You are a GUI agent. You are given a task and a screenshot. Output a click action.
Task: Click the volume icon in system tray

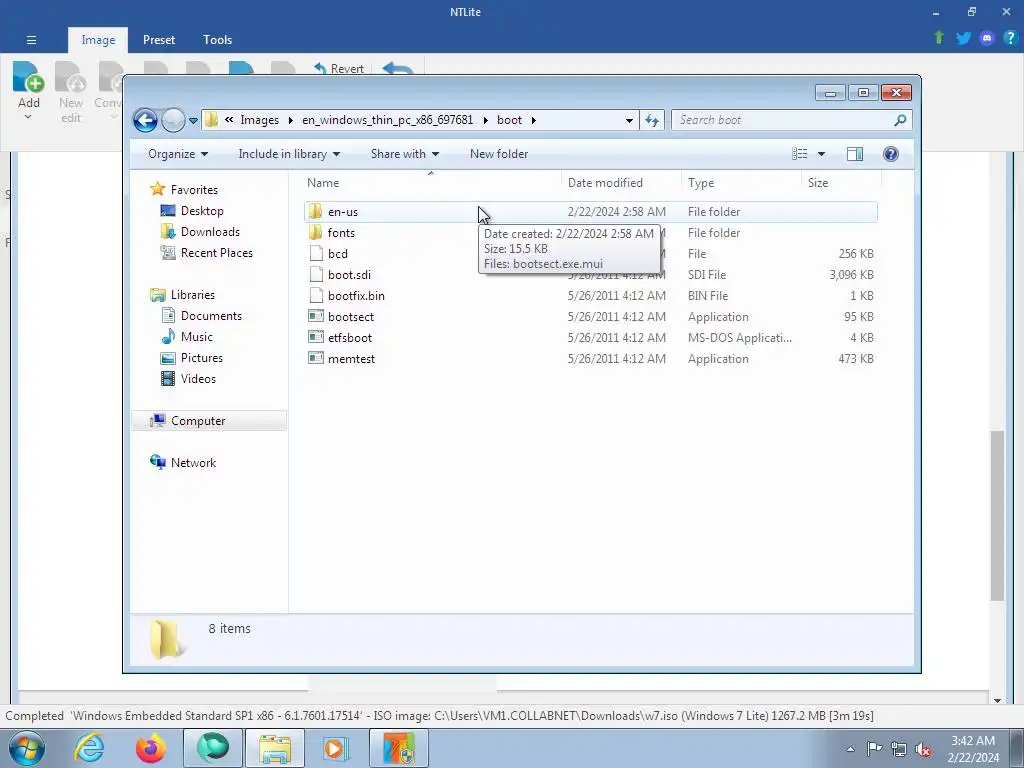pos(923,749)
